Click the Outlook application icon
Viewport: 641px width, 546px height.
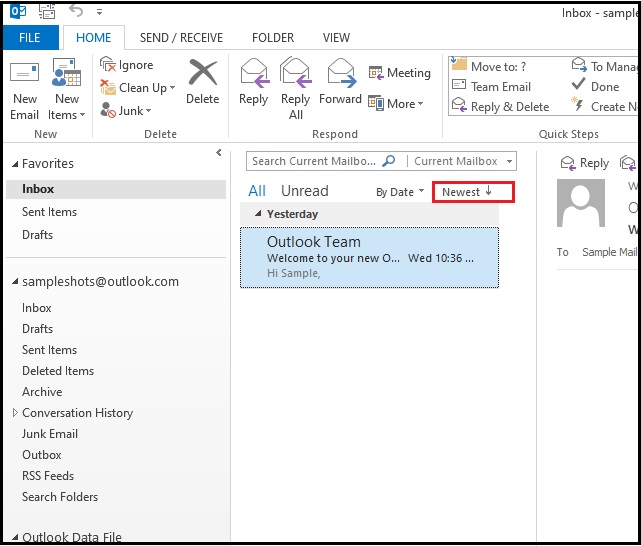(18, 11)
